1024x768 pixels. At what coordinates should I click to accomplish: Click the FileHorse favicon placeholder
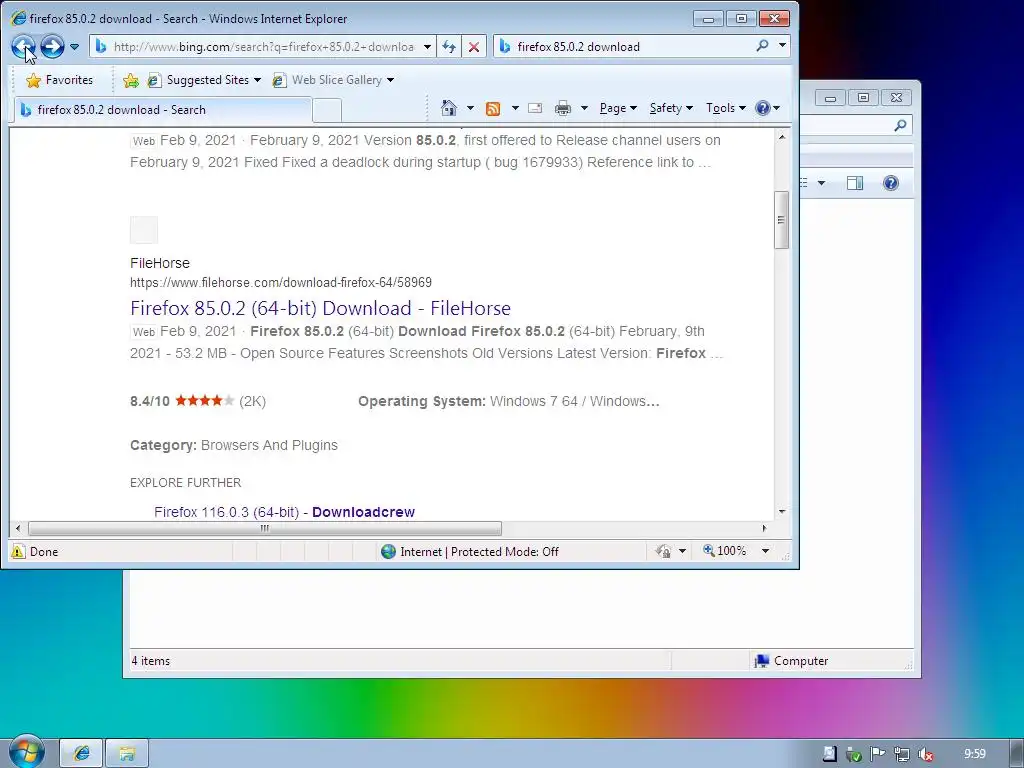coord(144,230)
